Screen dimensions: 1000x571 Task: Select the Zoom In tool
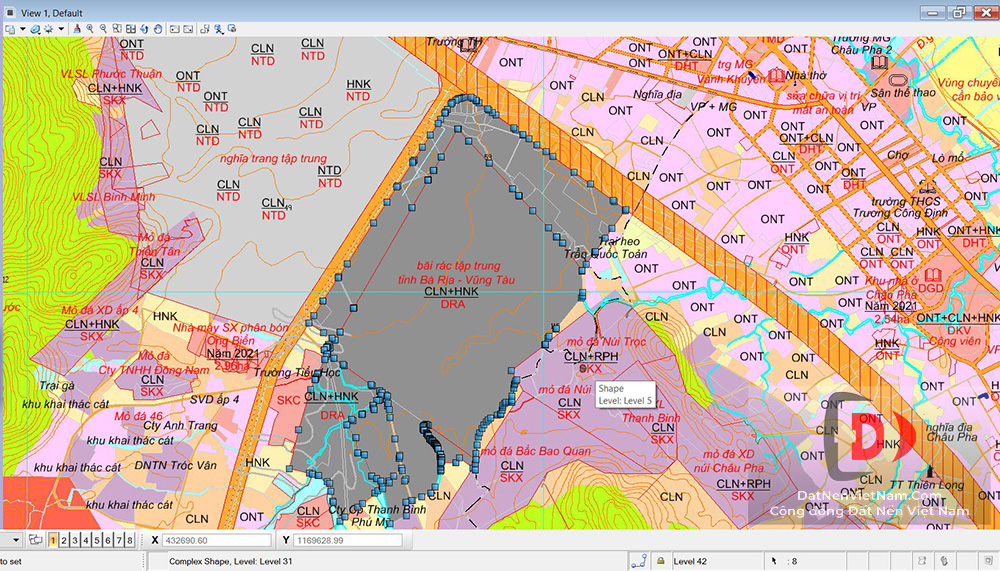coord(90,29)
